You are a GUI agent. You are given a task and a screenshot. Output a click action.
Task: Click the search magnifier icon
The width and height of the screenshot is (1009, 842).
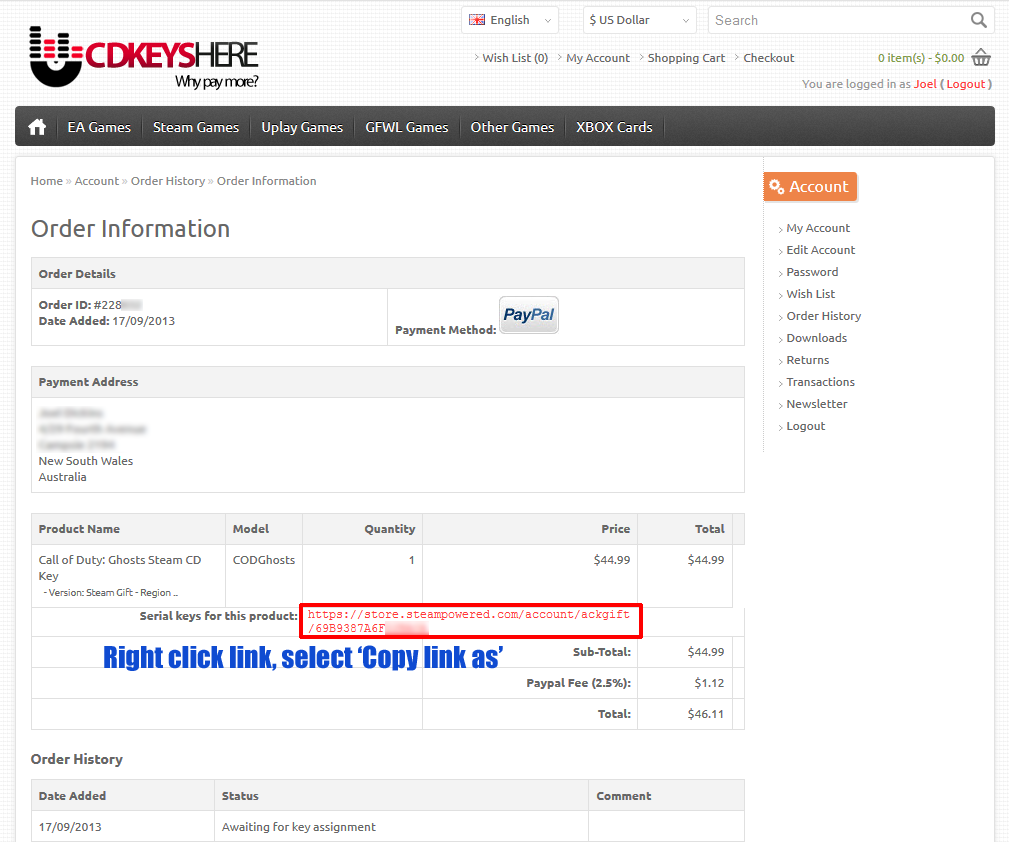pos(978,20)
